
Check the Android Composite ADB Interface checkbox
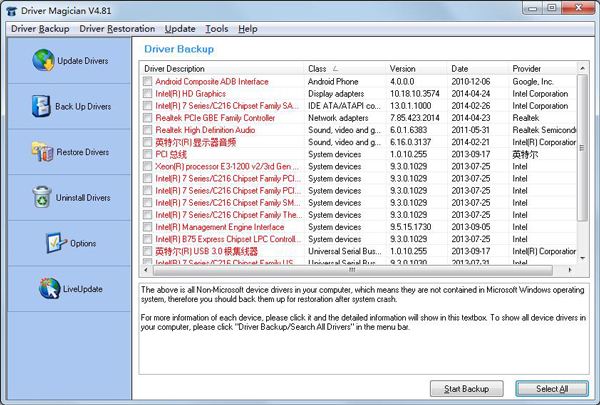click(148, 81)
